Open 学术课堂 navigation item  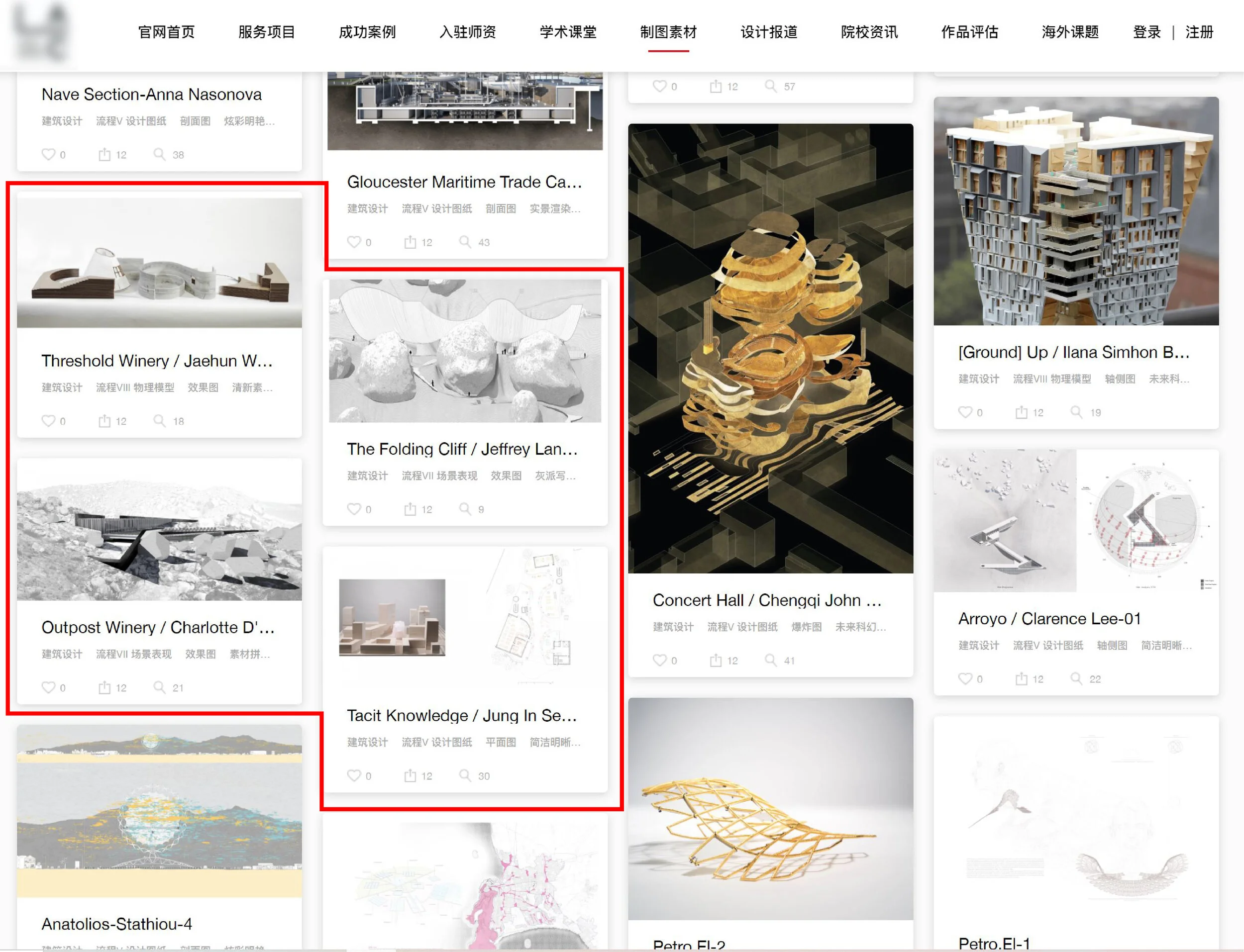(x=568, y=32)
